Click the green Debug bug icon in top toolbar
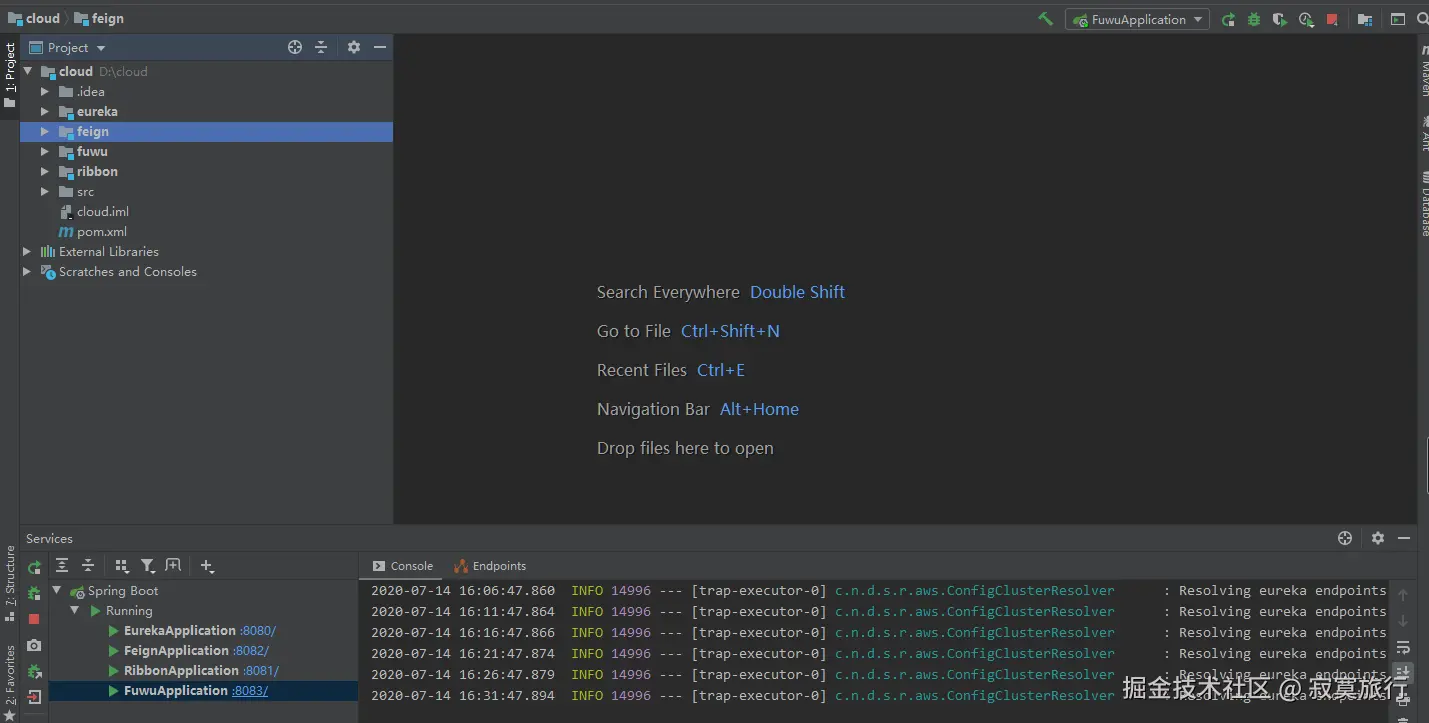Viewport: 1429px width, 723px height. point(1254,19)
